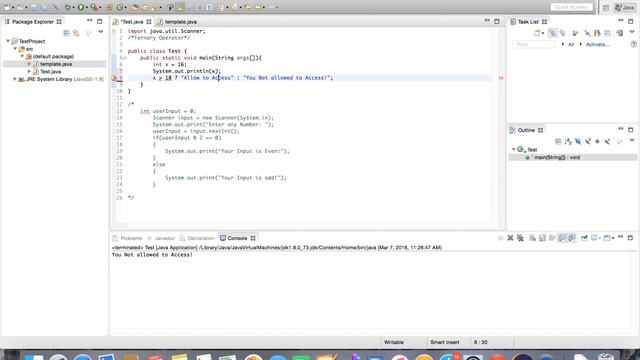Toggle Hide Non-Public Members green dot
Image resolution: width=640 pixels, height=360 pixels.
(x=597, y=141)
